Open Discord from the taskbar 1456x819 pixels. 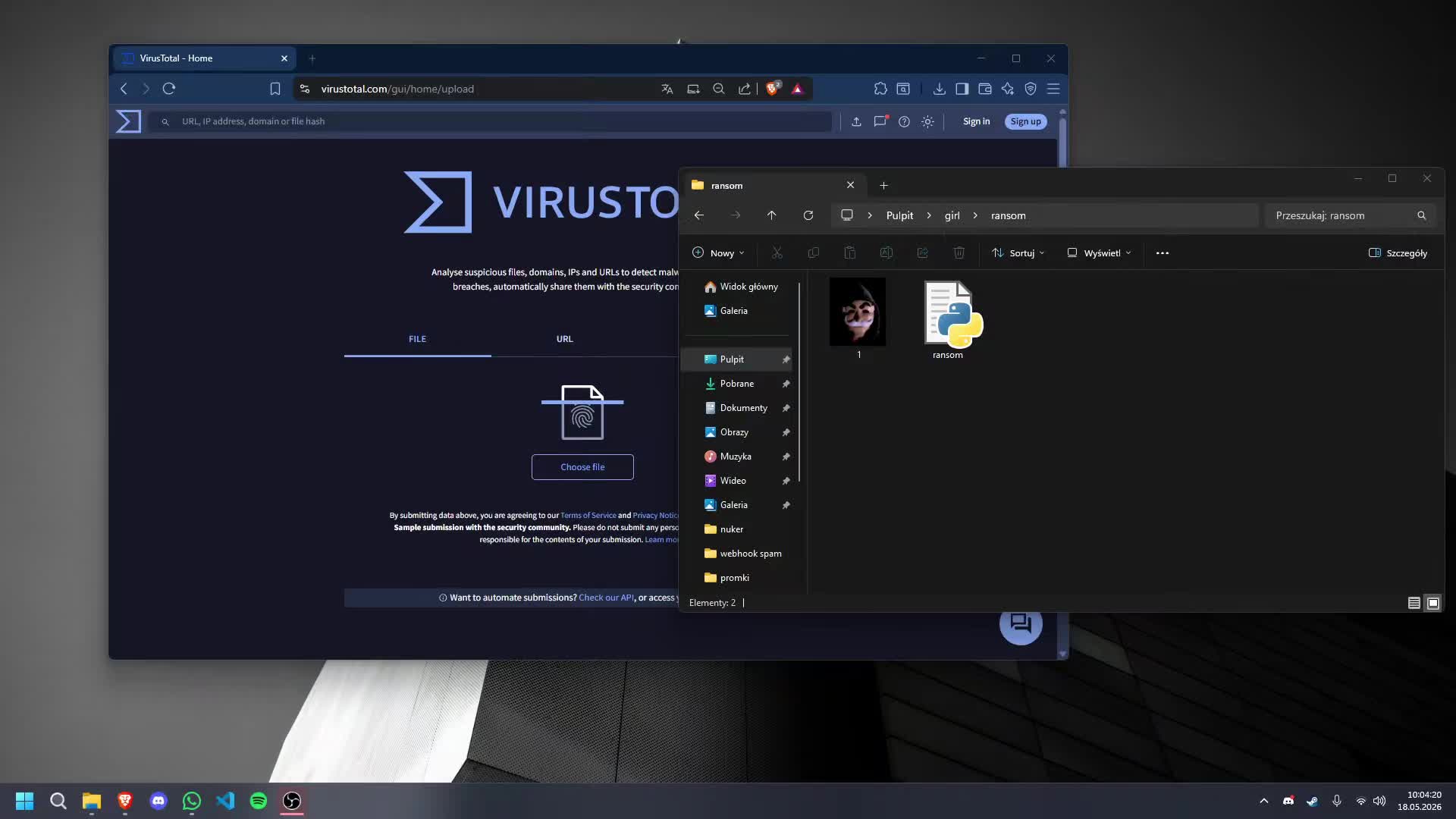[x=158, y=801]
